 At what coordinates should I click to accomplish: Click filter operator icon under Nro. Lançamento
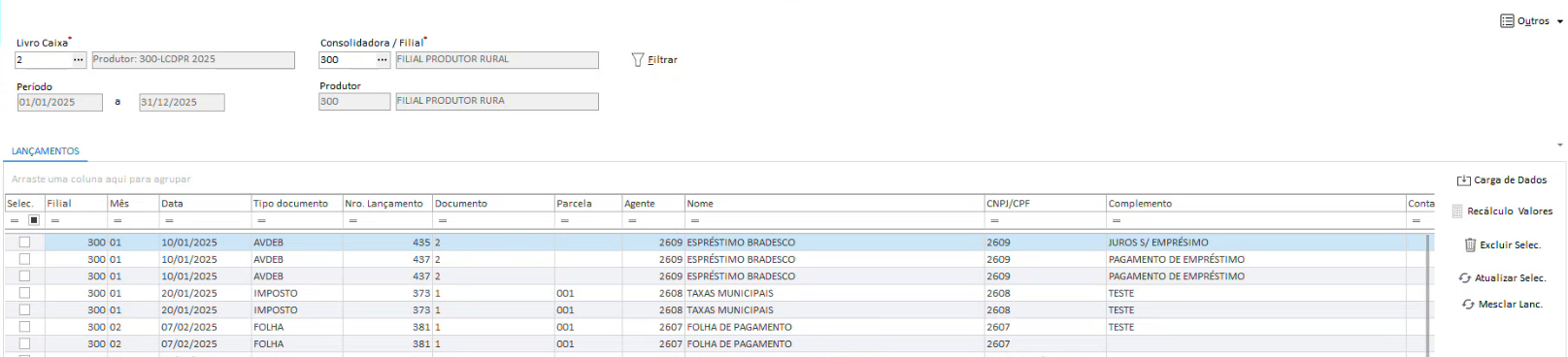[352, 221]
